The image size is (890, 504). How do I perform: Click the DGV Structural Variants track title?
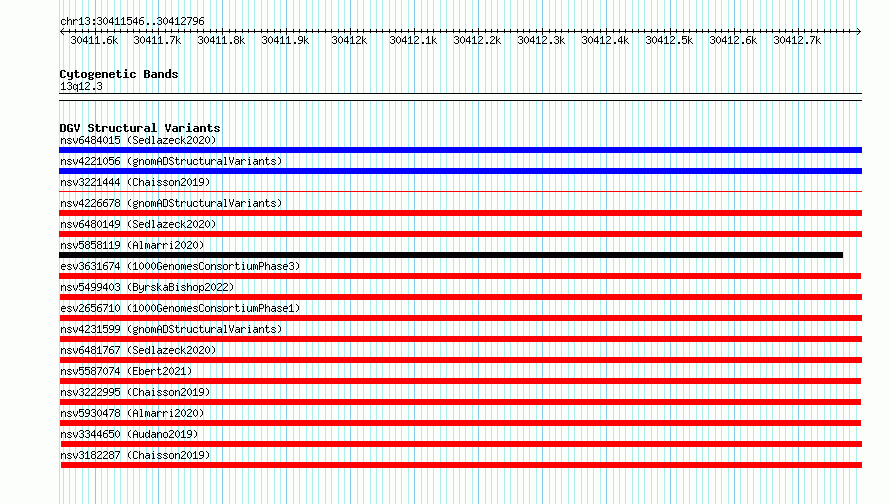(x=140, y=128)
